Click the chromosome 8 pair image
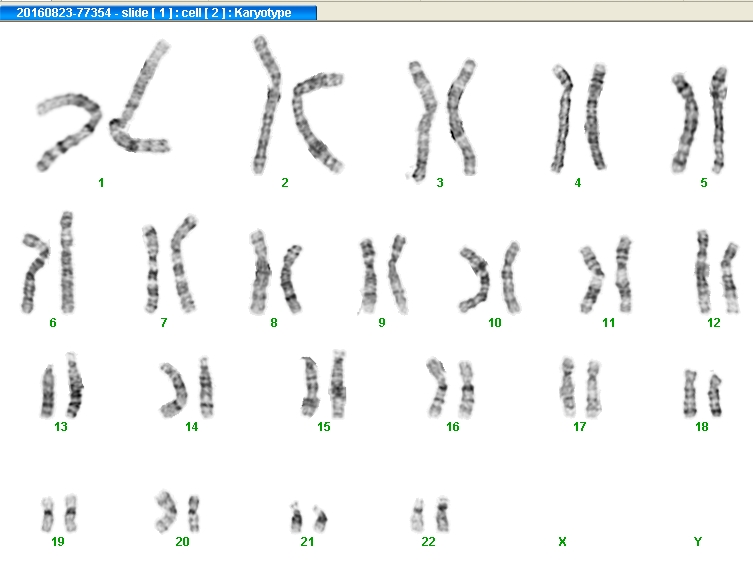The width and height of the screenshot is (753, 582). pyautogui.click(x=276, y=272)
